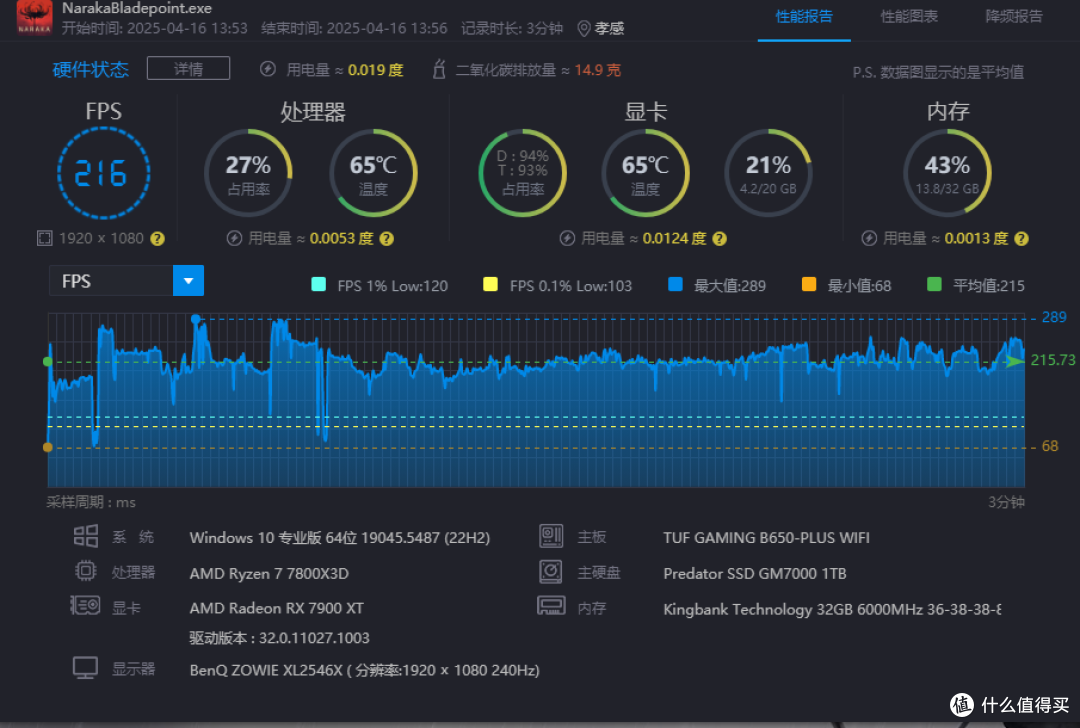Click the CPU chip icon next to 处理器
Screen dimensions: 1080x728
pos(85,570)
